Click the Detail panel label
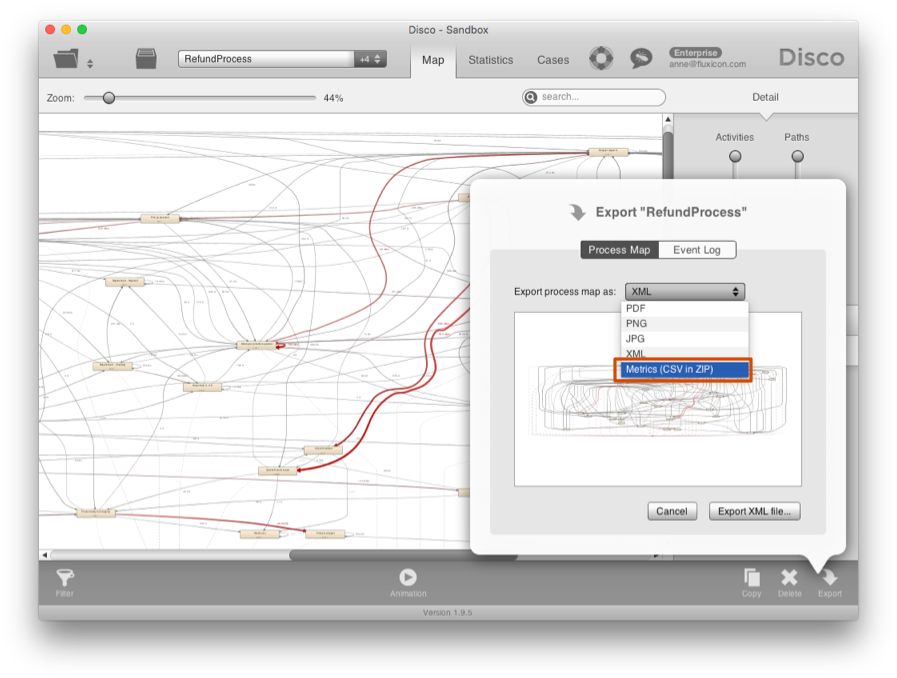 coord(765,97)
